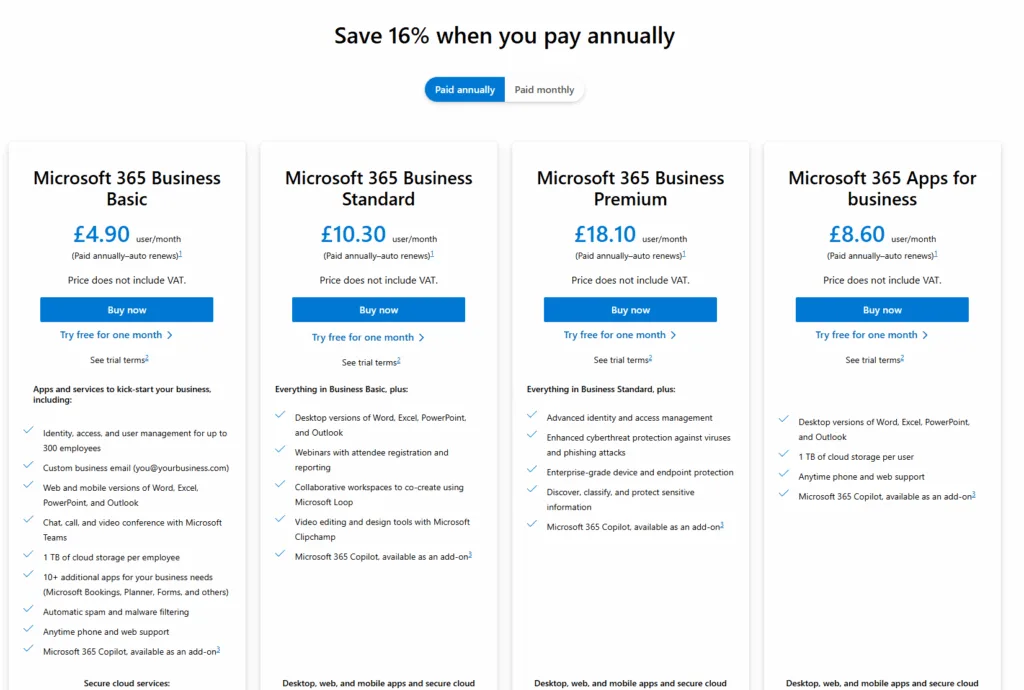Buy Microsoft 365 Business Standard now
1024x690 pixels.
378,309
